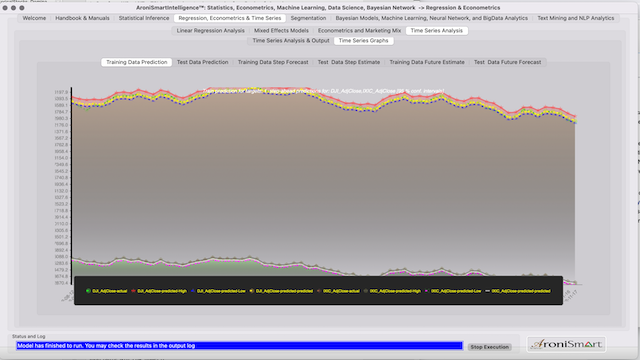Viewport: 640px width, 360px height.
Task: Open the Segmentation tab
Action: (x=308, y=18)
